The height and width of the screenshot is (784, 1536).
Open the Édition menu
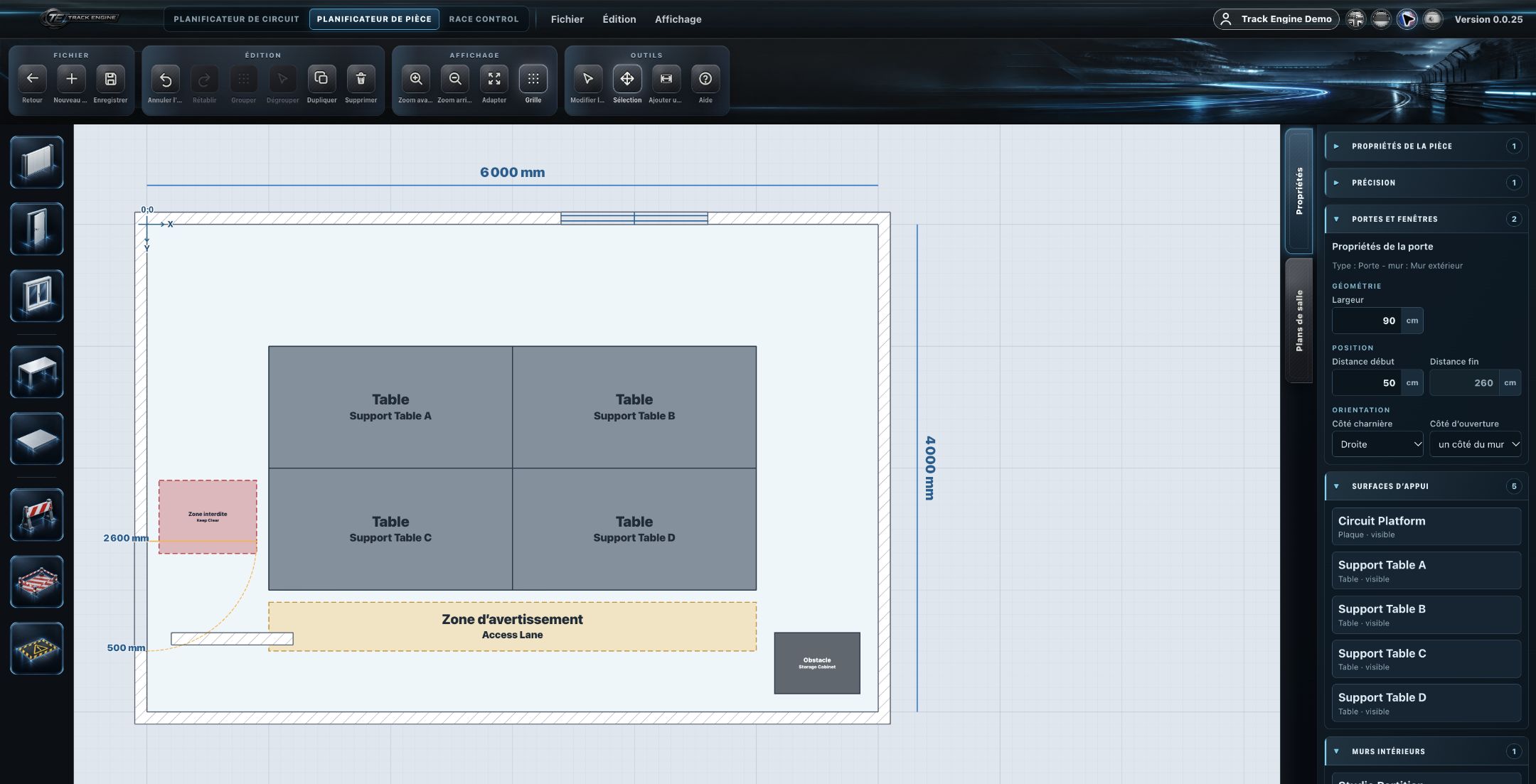(619, 19)
